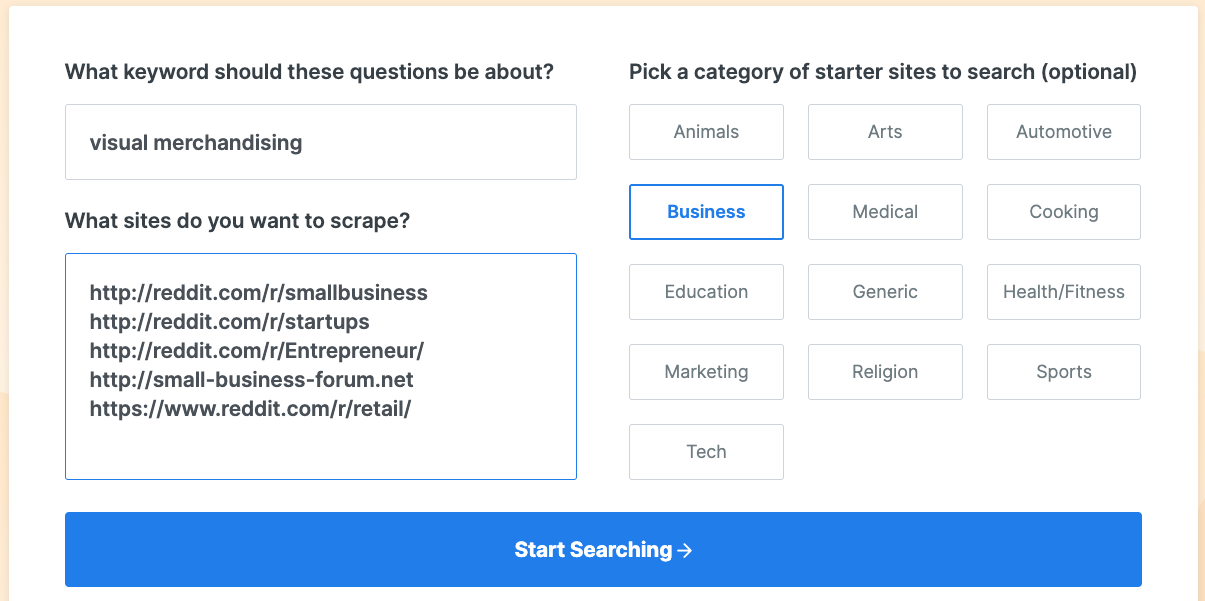Select the Tech starter category
Screen dimensions: 1205x601
706,452
